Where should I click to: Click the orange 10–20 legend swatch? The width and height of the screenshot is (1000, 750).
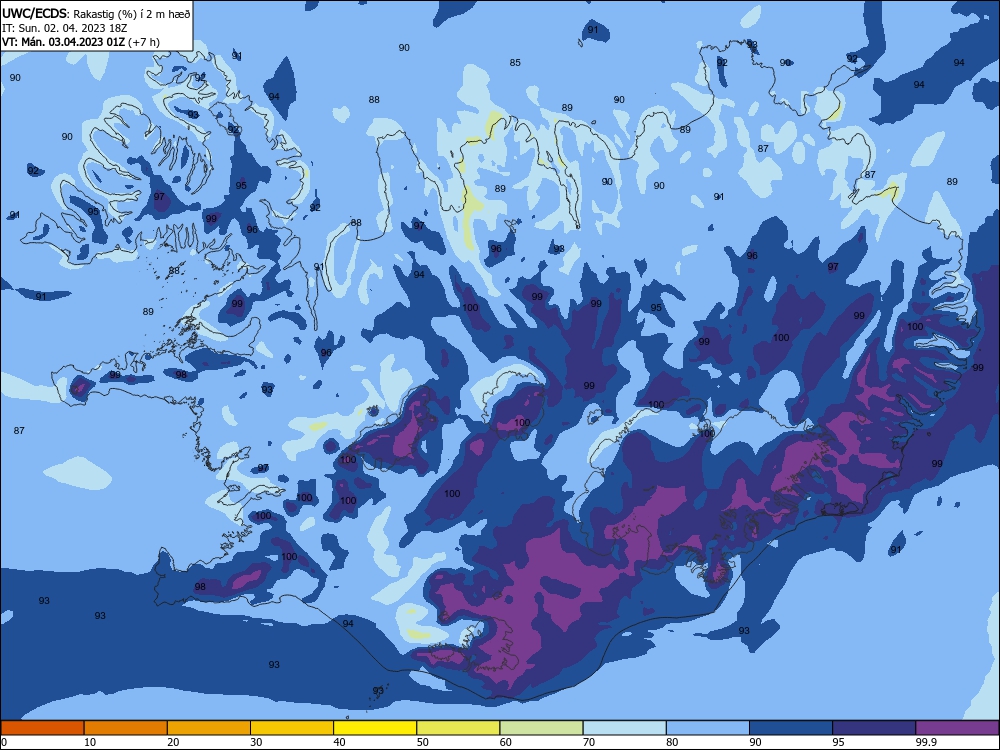pyautogui.click(x=126, y=728)
